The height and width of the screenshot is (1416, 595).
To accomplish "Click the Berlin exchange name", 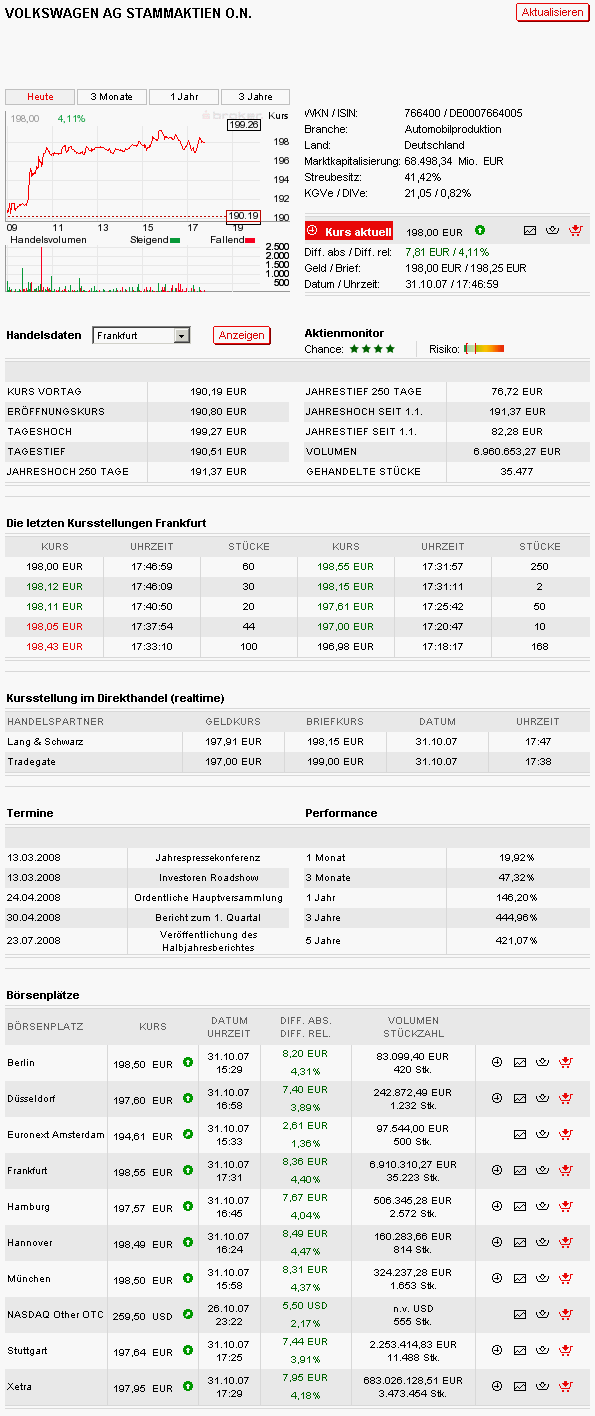I will point(21,1062).
